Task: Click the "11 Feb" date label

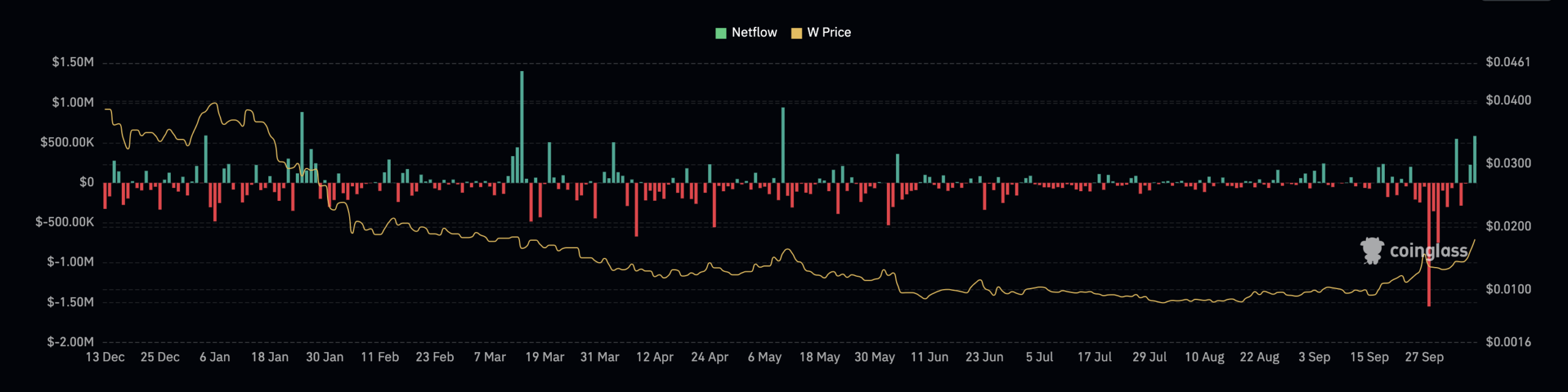Action: click(x=380, y=357)
